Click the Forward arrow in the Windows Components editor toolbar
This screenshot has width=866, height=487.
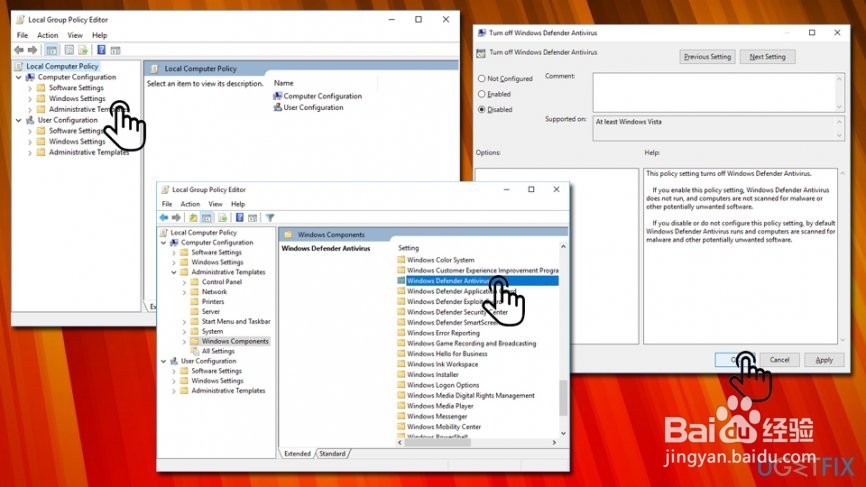[176, 218]
